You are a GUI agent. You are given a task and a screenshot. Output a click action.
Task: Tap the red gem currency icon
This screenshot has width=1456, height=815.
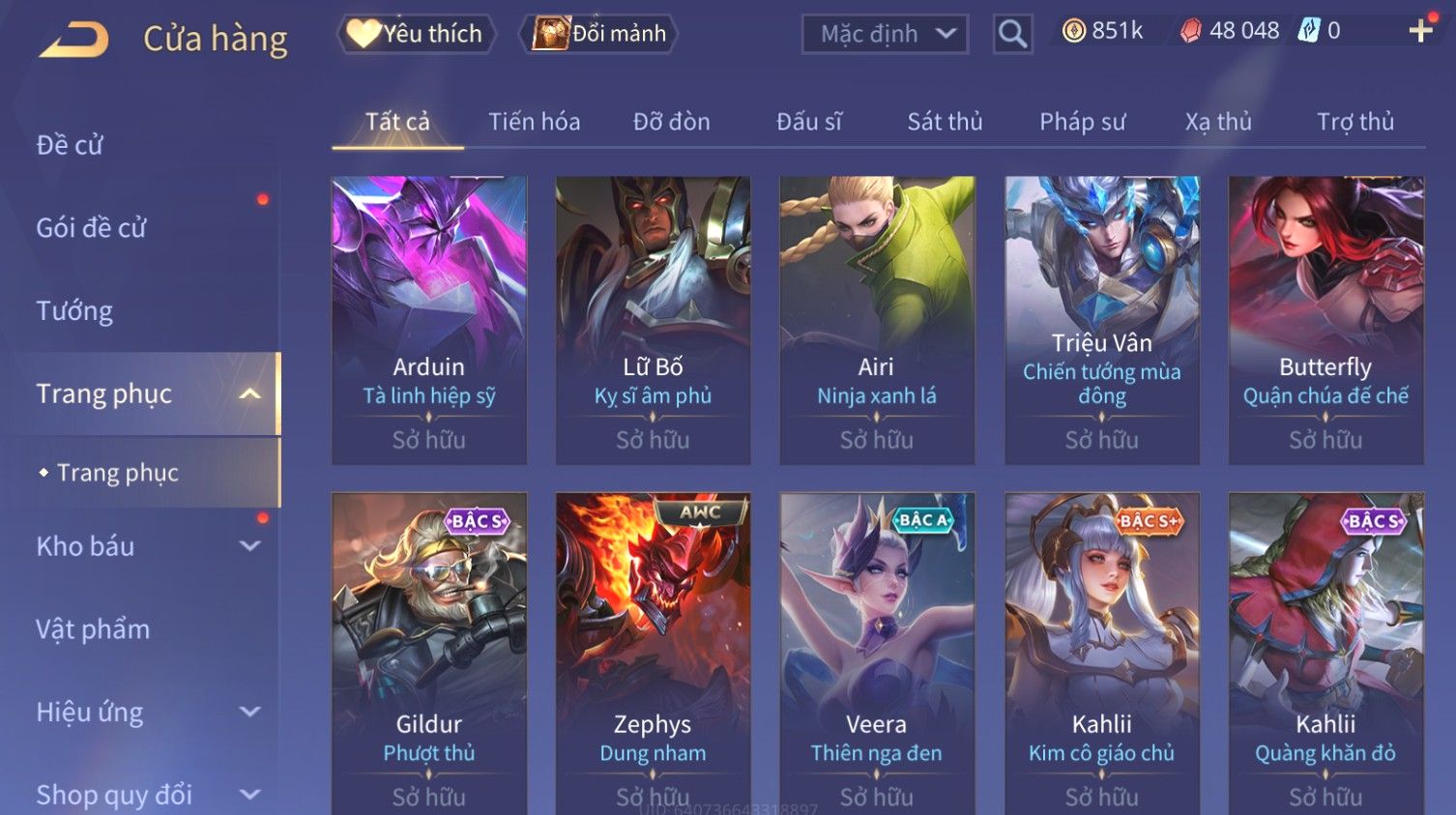point(1191,31)
